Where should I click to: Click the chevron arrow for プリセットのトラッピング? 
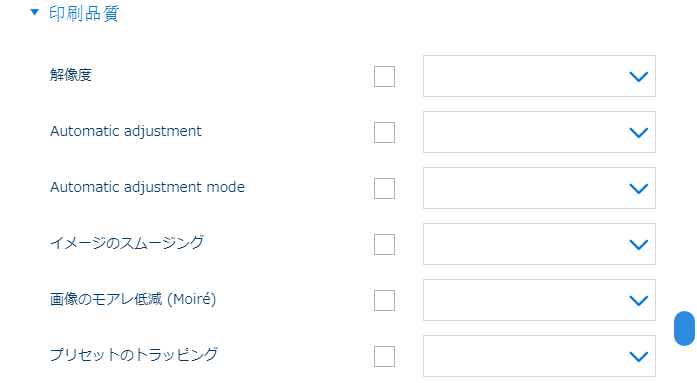pos(639,357)
